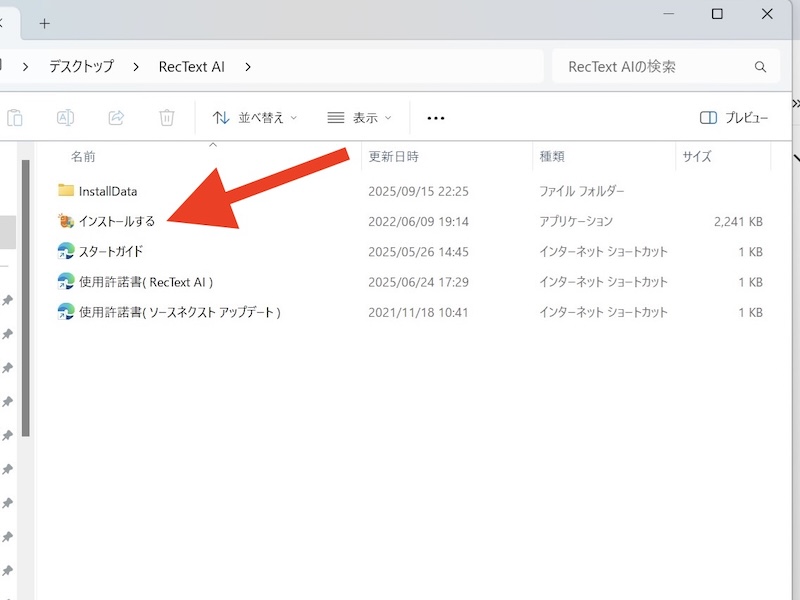Select the Rename icon in the toolbar
800x600 pixels.
pyautogui.click(x=66, y=117)
